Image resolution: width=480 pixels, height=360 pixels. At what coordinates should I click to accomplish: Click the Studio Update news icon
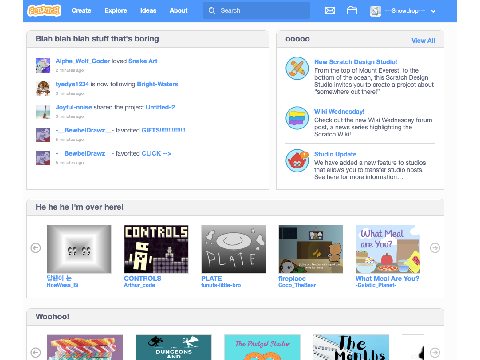pyautogui.click(x=297, y=160)
